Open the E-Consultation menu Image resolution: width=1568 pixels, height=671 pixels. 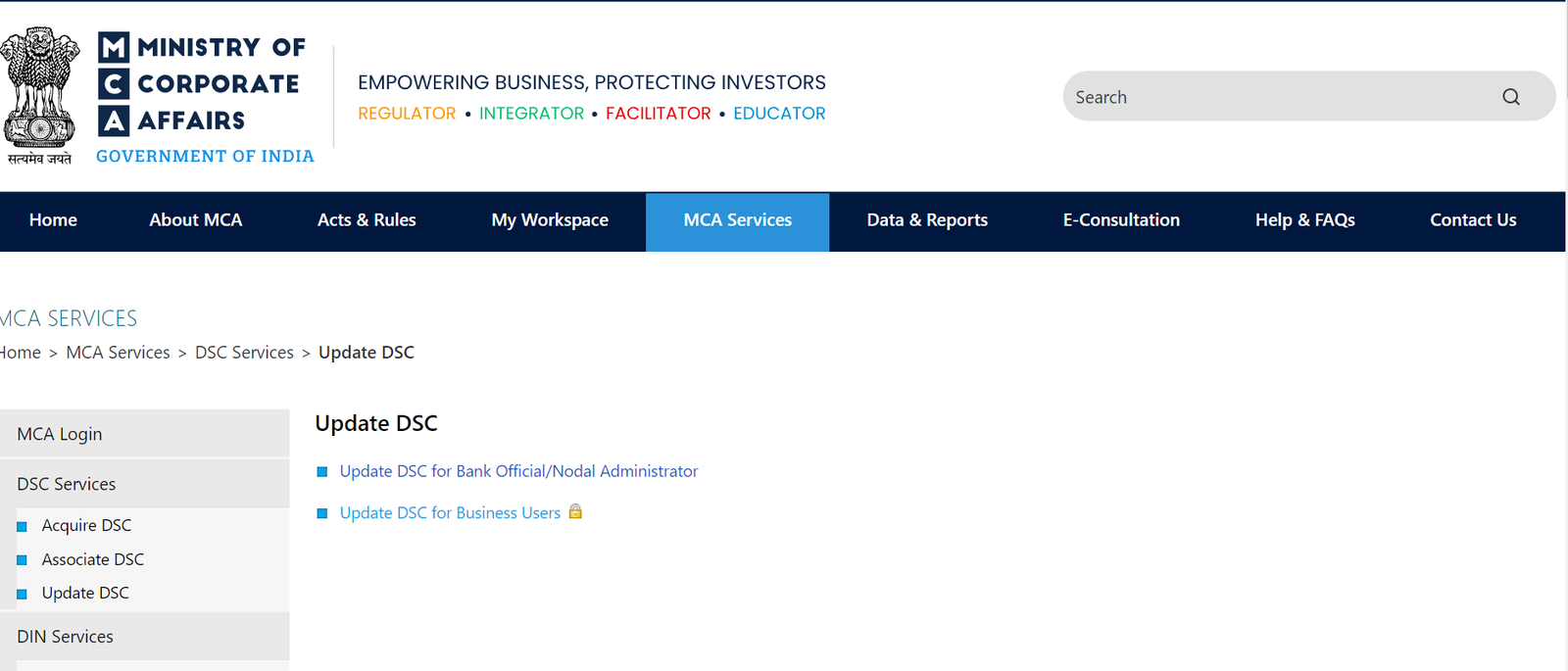[1121, 220]
